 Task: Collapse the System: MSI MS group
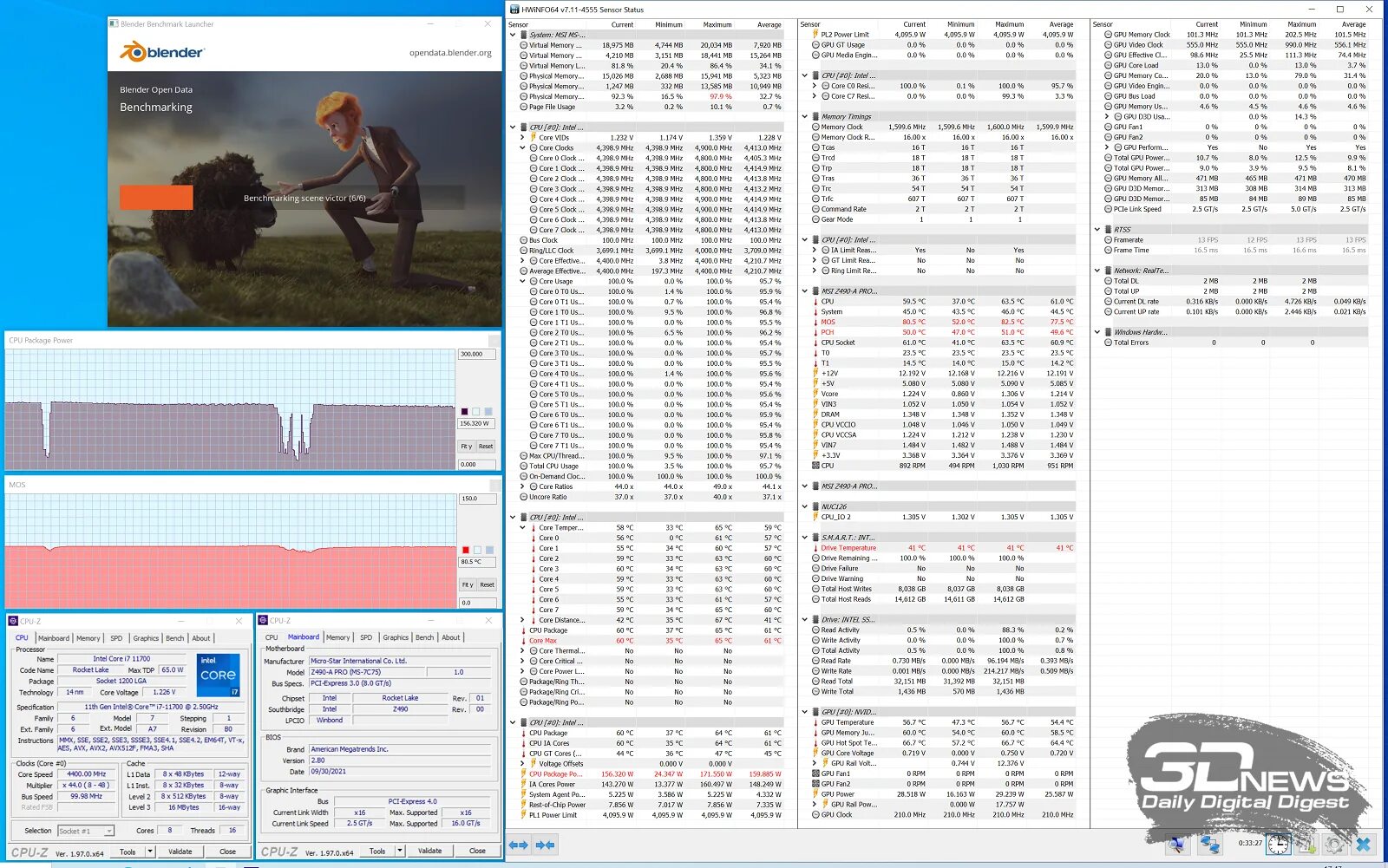513,35
